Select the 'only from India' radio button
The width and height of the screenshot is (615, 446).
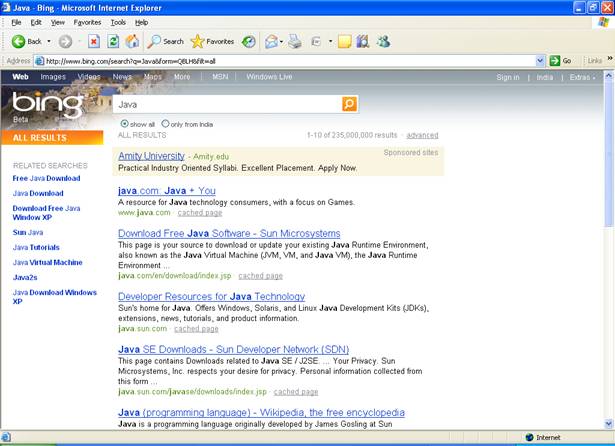[165, 124]
